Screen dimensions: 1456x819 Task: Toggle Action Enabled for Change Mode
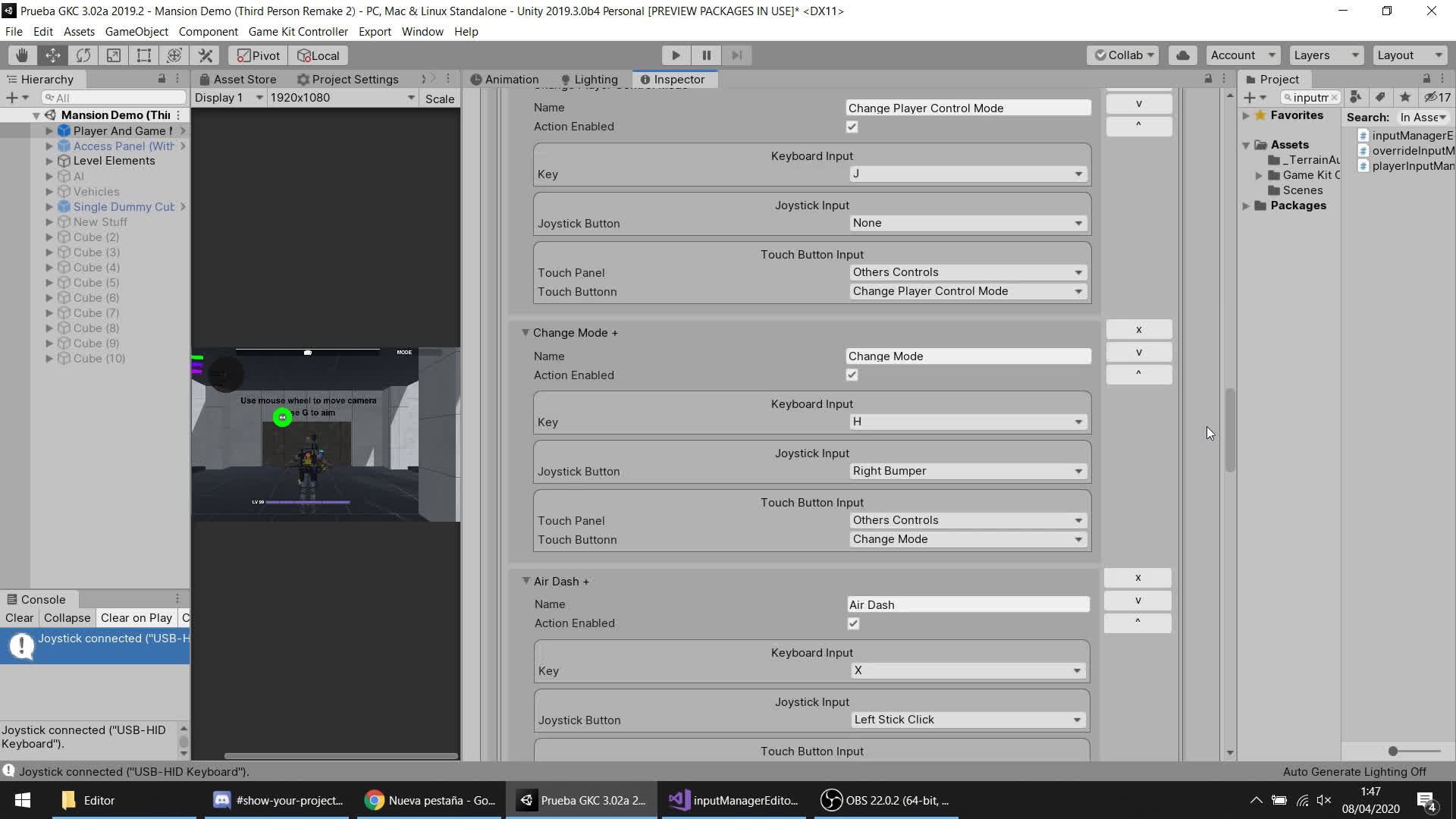(852, 375)
